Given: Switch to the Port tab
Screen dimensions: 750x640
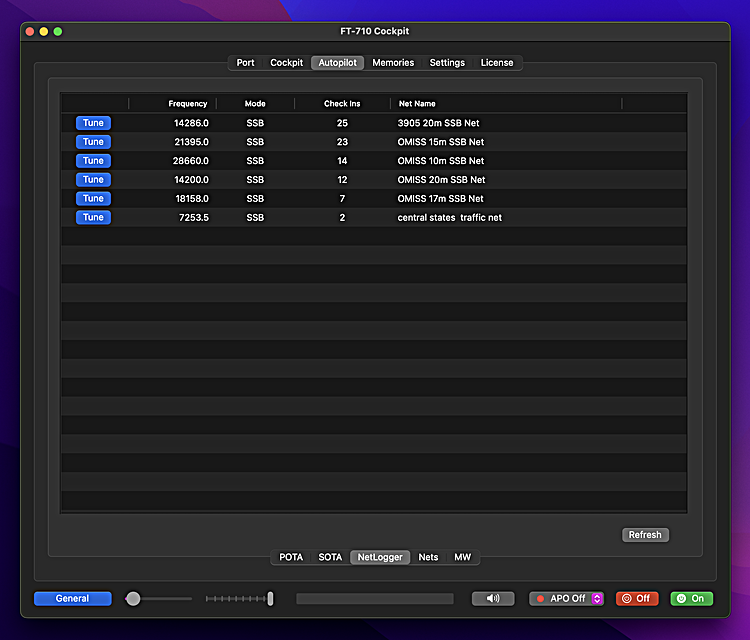Looking at the screenshot, I should click(x=245, y=63).
